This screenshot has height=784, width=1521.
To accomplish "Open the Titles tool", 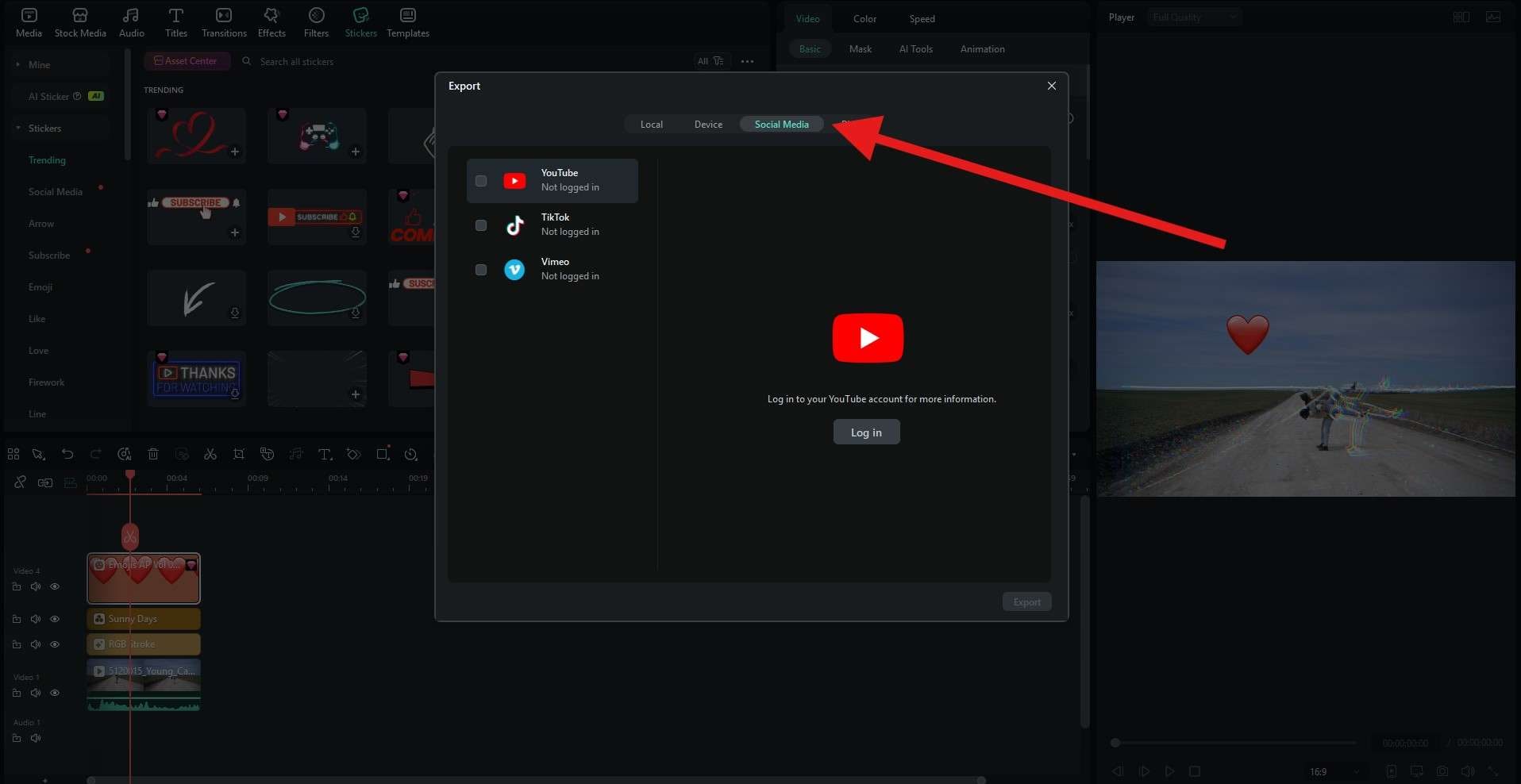I will (176, 22).
